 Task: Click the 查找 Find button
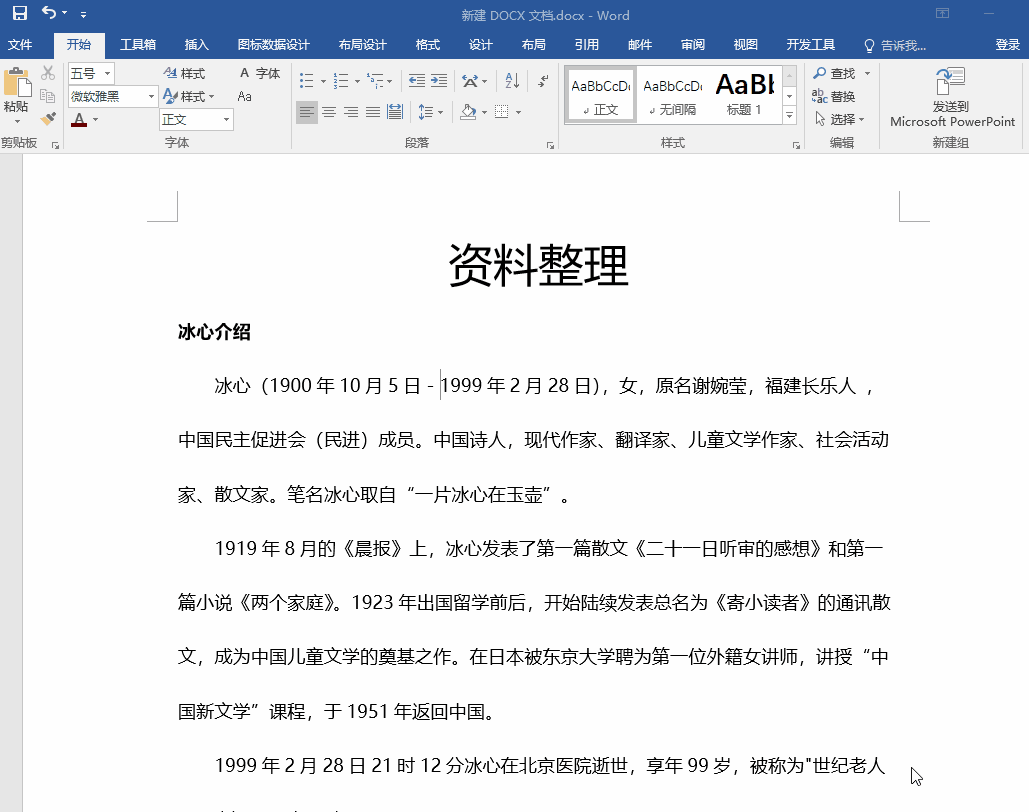point(835,73)
